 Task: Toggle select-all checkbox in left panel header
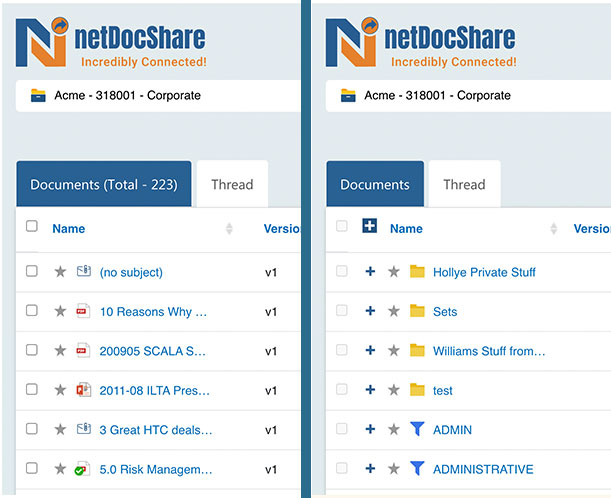point(32,226)
